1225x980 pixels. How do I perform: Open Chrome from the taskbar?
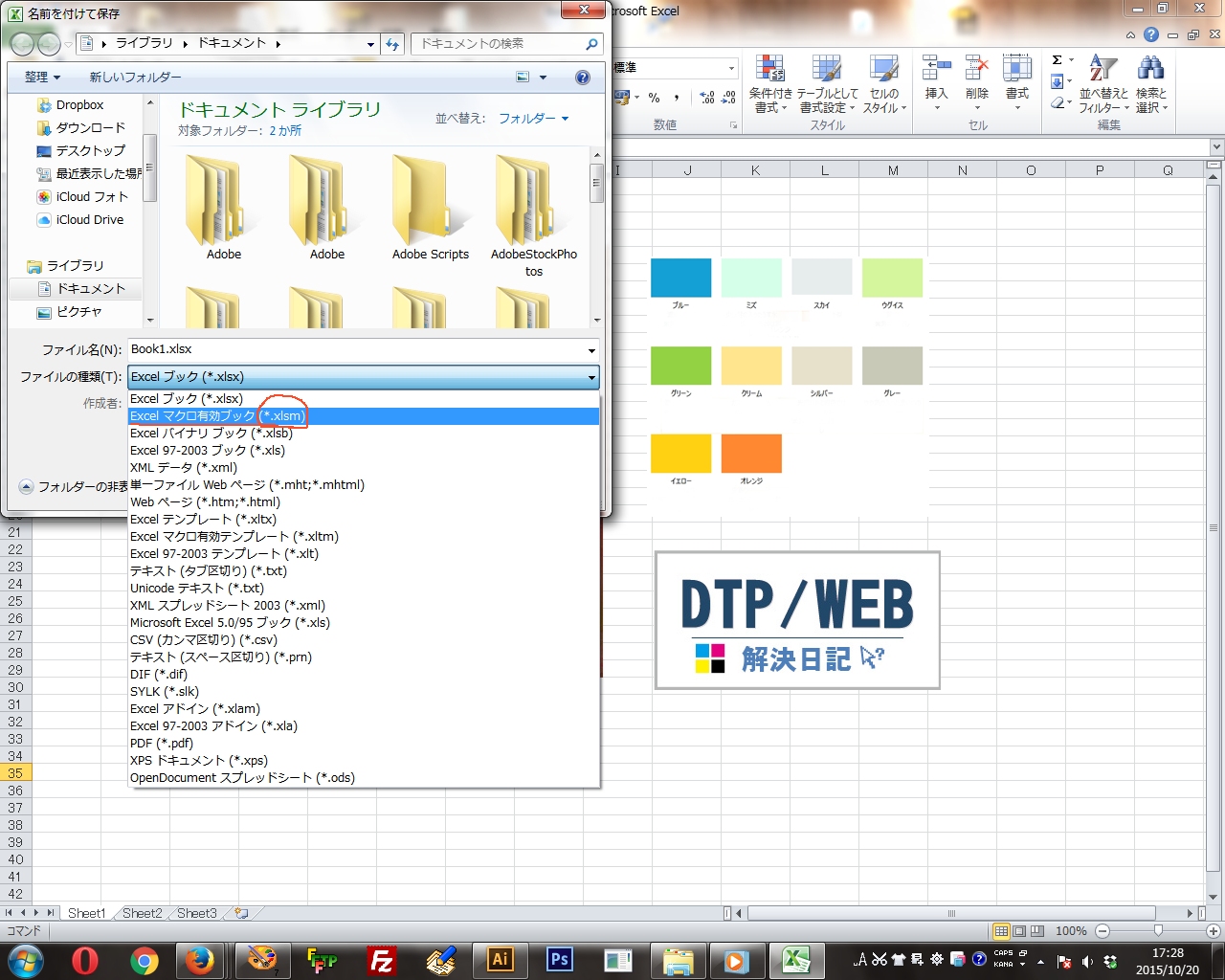pos(145,960)
